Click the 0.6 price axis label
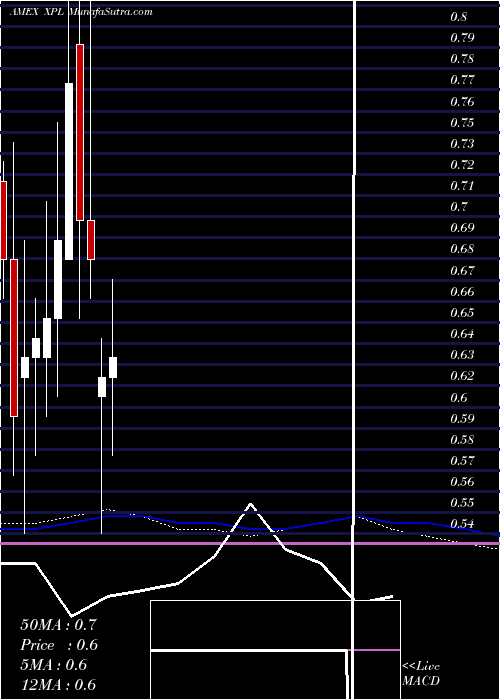500x700 pixels. (x=458, y=398)
